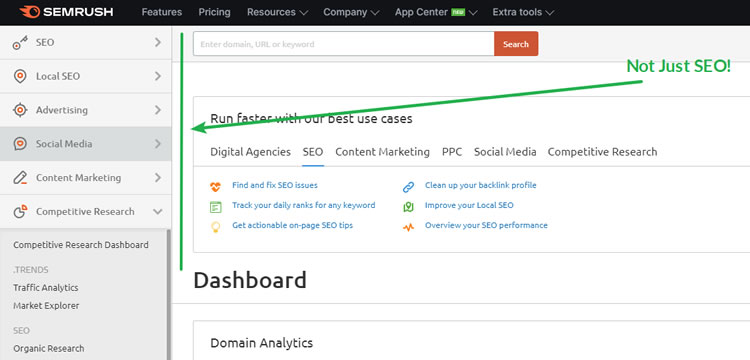Open Organic Research in sidebar

(48, 349)
